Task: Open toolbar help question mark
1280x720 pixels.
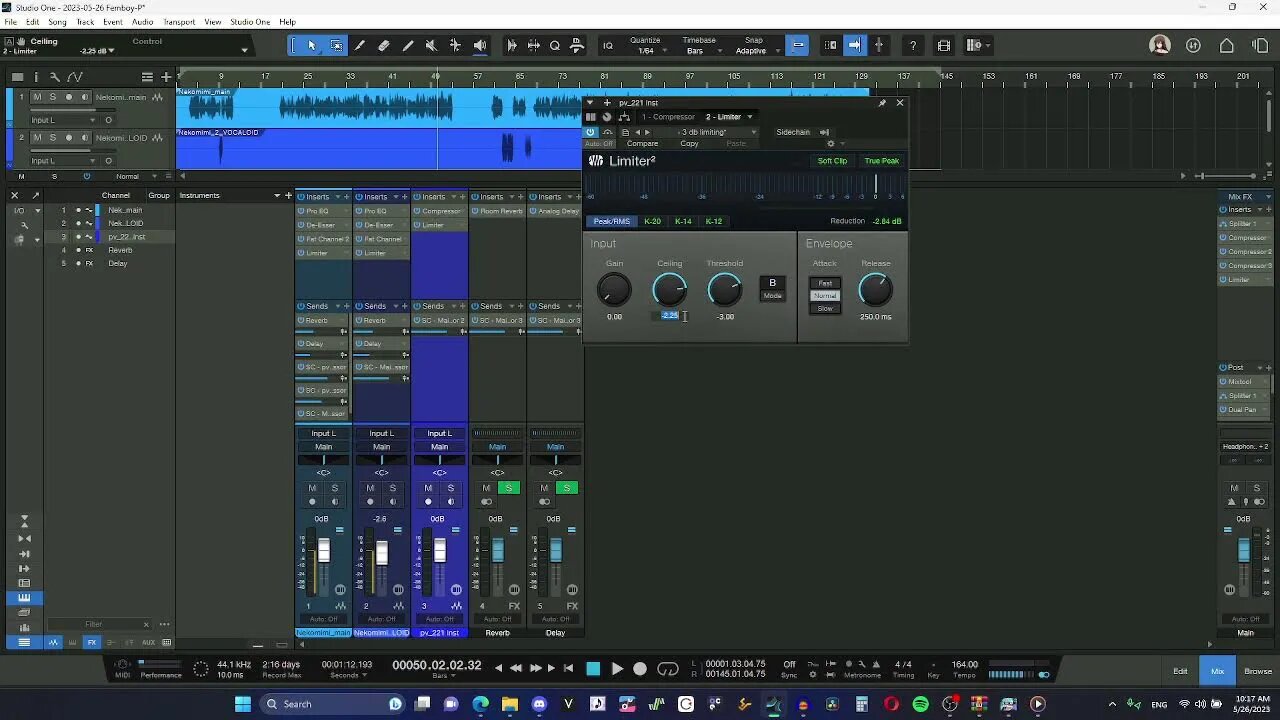Action: [912, 45]
